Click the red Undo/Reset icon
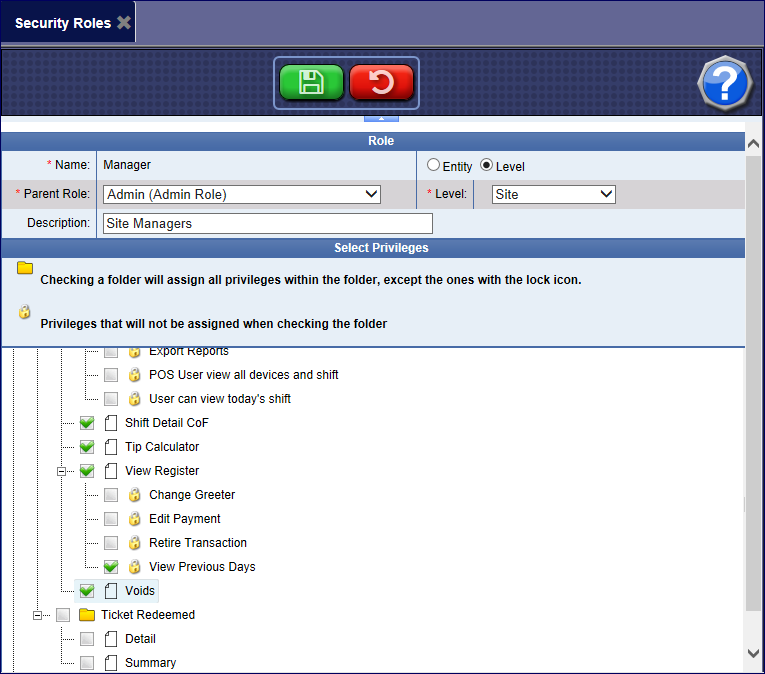The height and width of the screenshot is (674, 765). coord(381,82)
